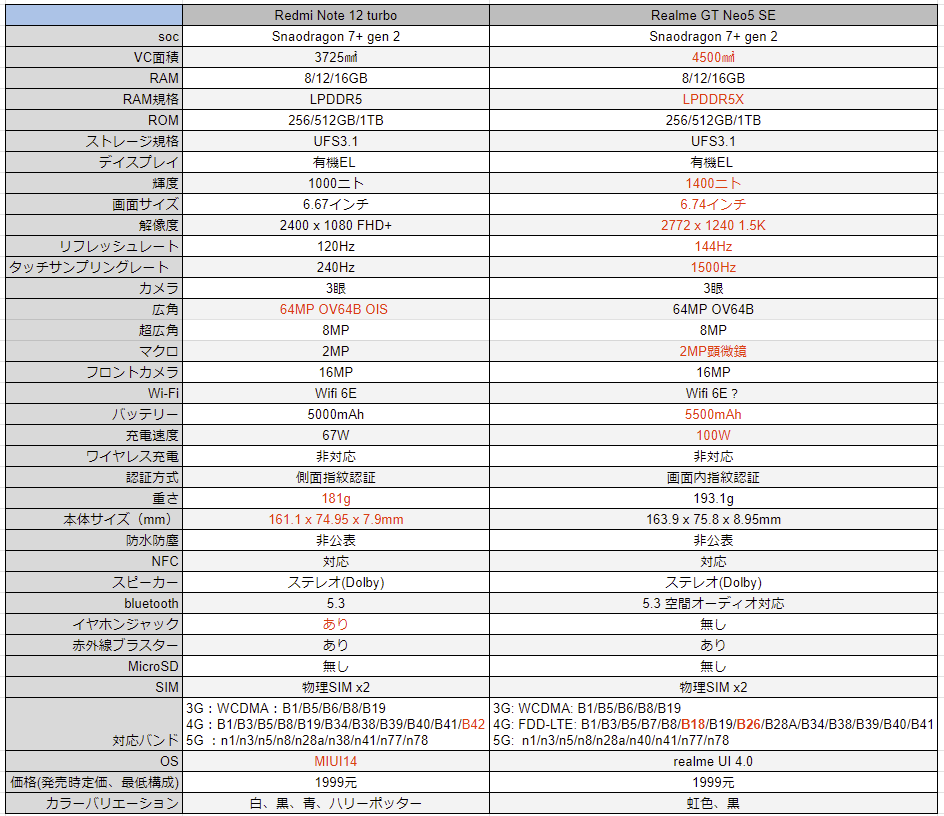
Task: Click the 'カラーバリエーション' row label
Action: coord(94,803)
